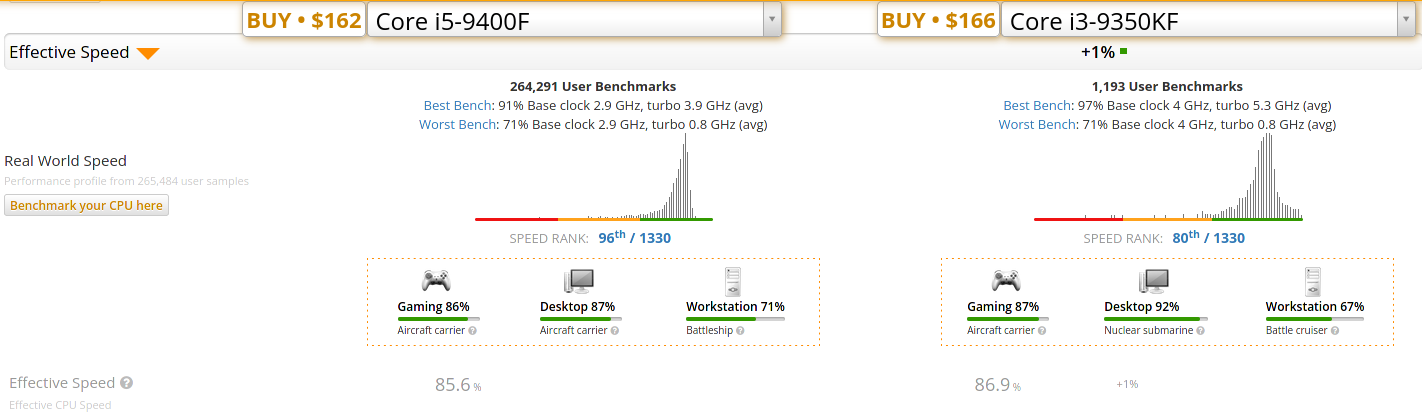Click the help icon next to Effective Speed label
Image resolution: width=1422 pixels, height=419 pixels.
click(x=127, y=383)
